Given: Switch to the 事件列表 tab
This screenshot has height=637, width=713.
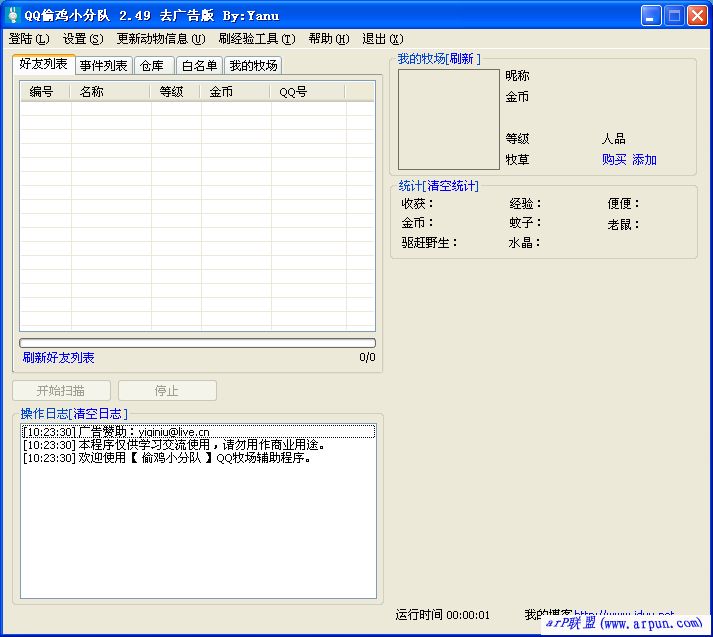Looking at the screenshot, I should pos(104,66).
